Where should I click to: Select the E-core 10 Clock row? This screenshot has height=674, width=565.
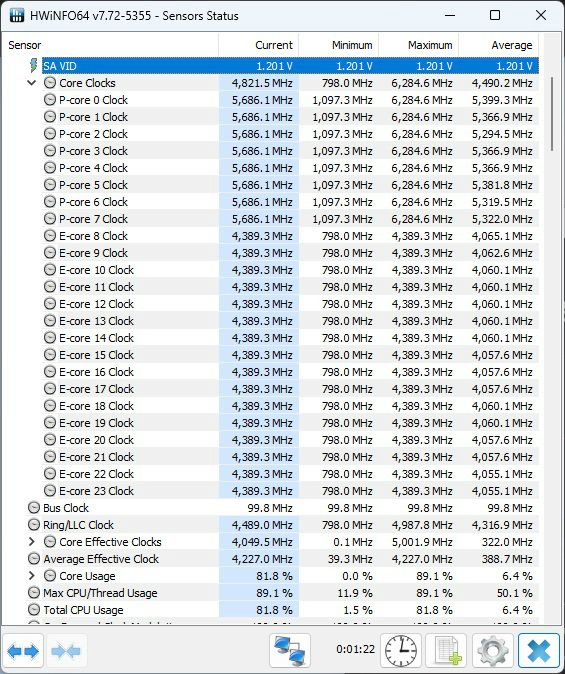(x=290, y=270)
